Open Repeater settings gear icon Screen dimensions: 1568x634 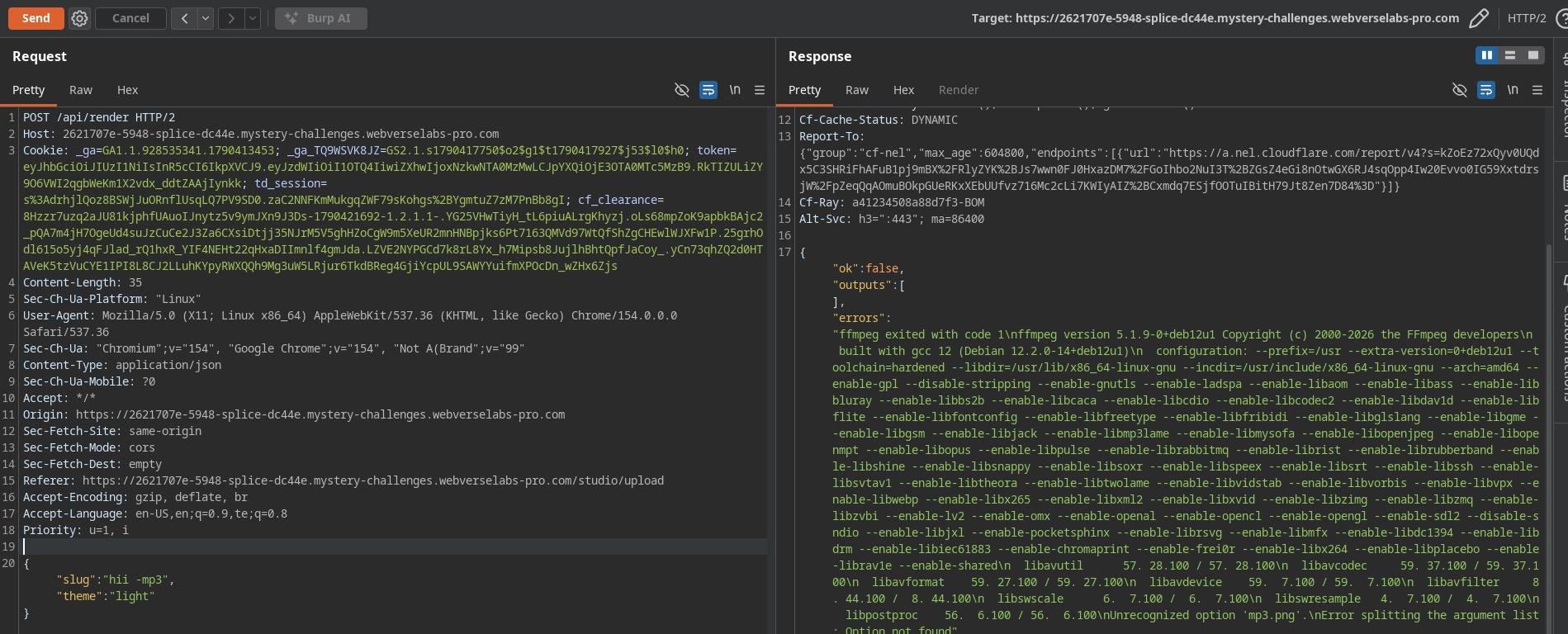79,18
